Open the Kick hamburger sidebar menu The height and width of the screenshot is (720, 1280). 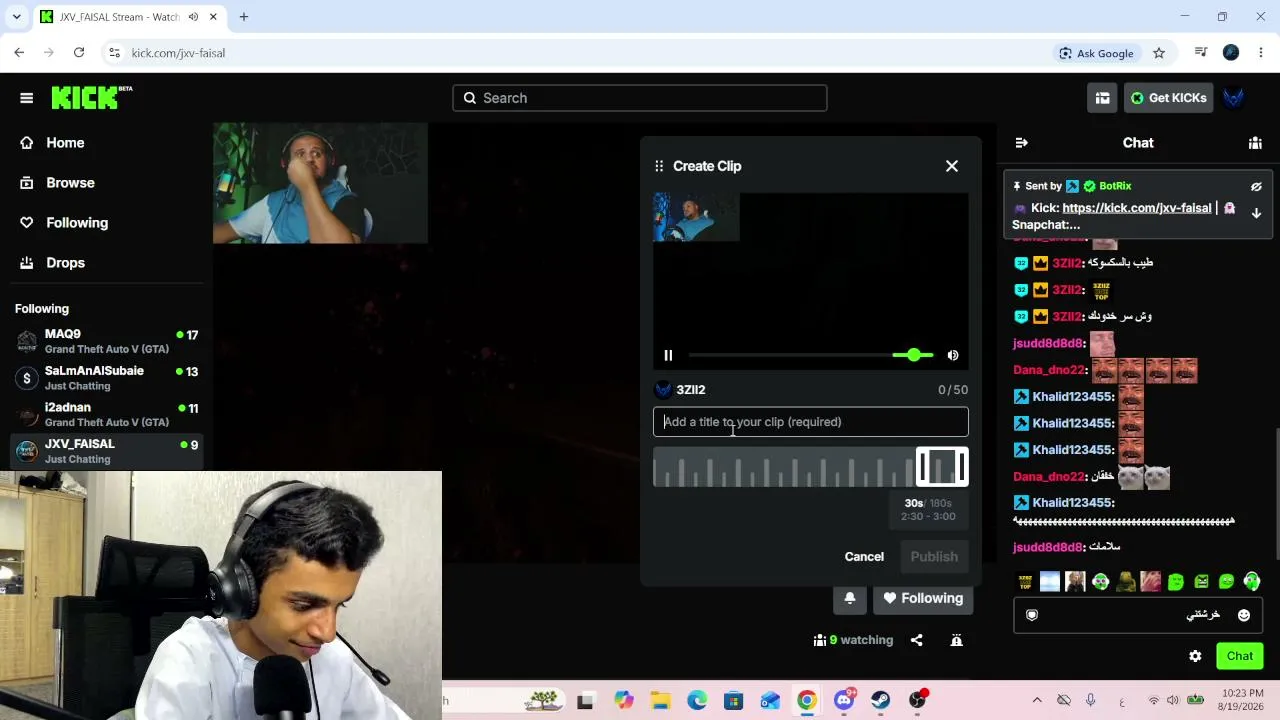point(27,98)
